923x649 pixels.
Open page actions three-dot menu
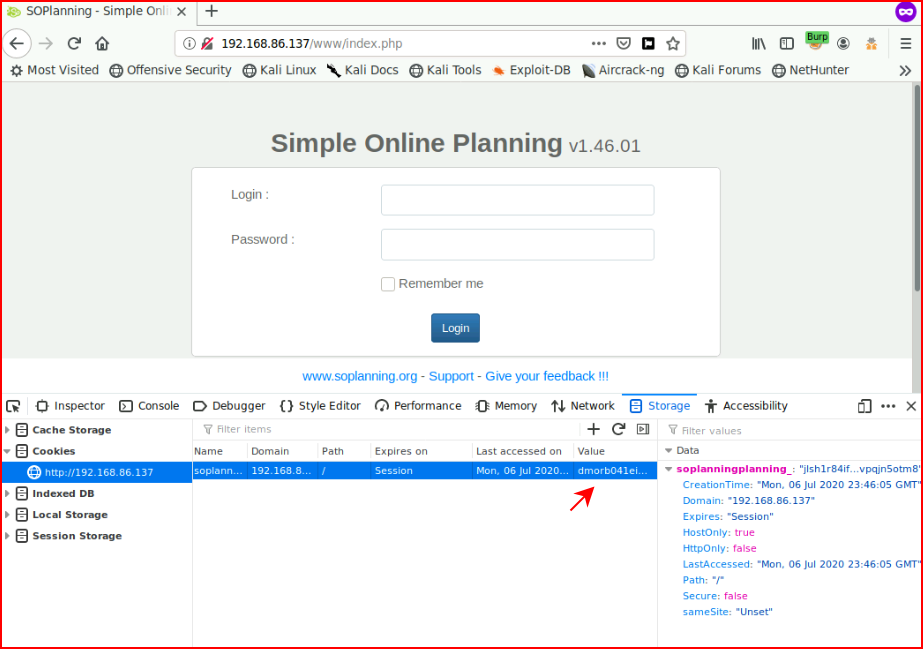(x=599, y=44)
